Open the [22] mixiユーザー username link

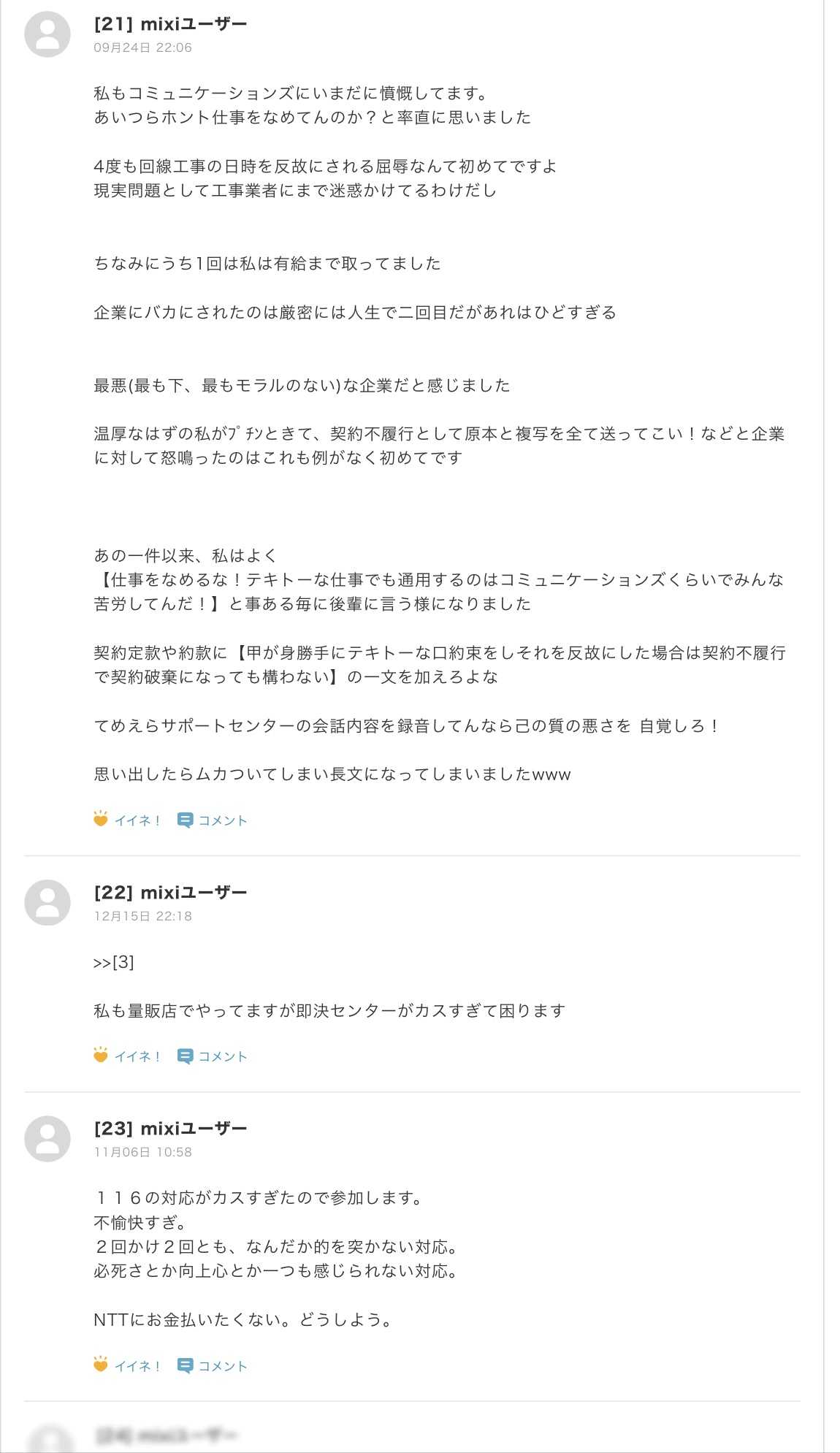(x=170, y=892)
